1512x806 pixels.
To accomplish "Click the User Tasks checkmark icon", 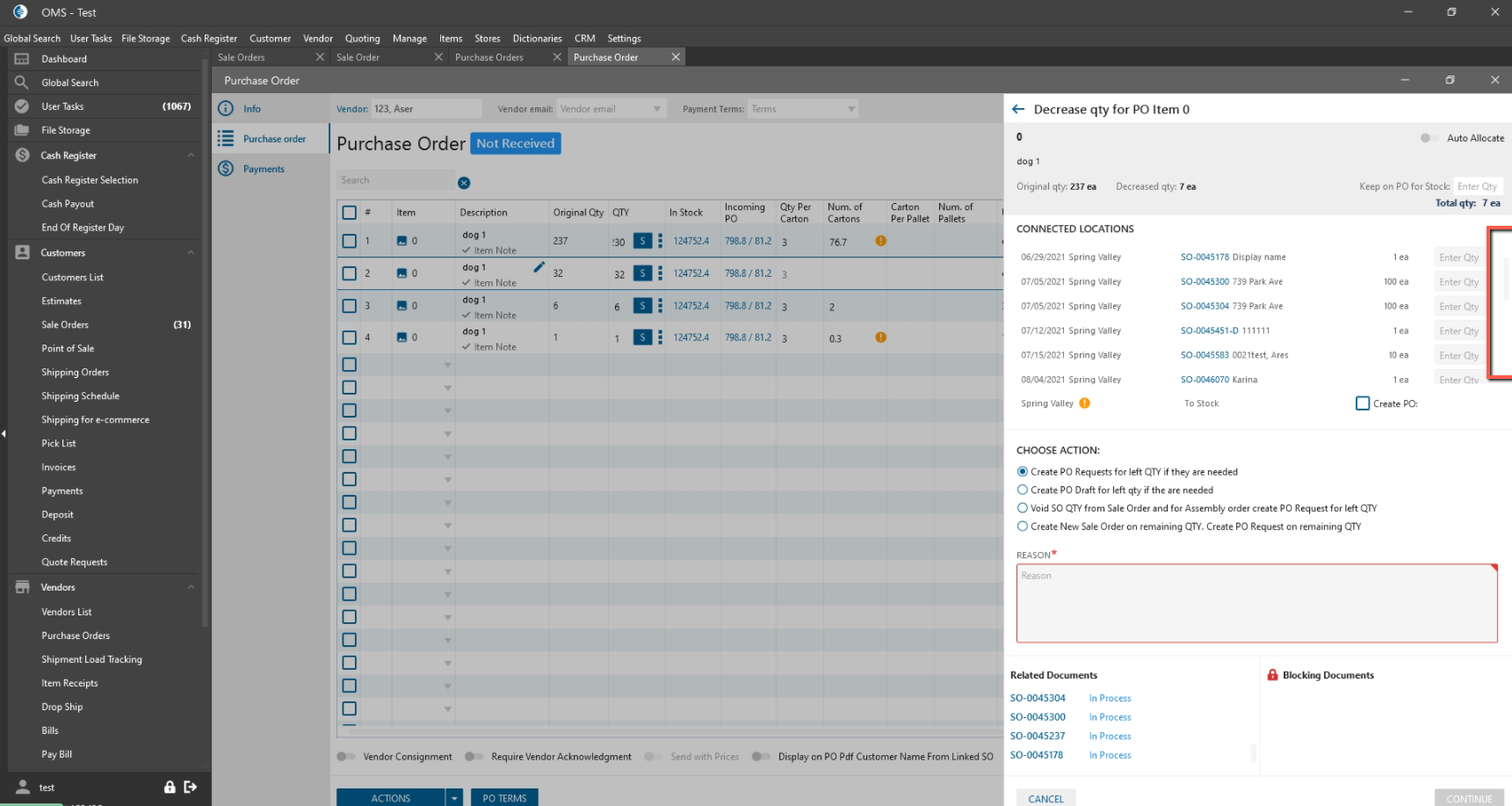I will 22,106.
